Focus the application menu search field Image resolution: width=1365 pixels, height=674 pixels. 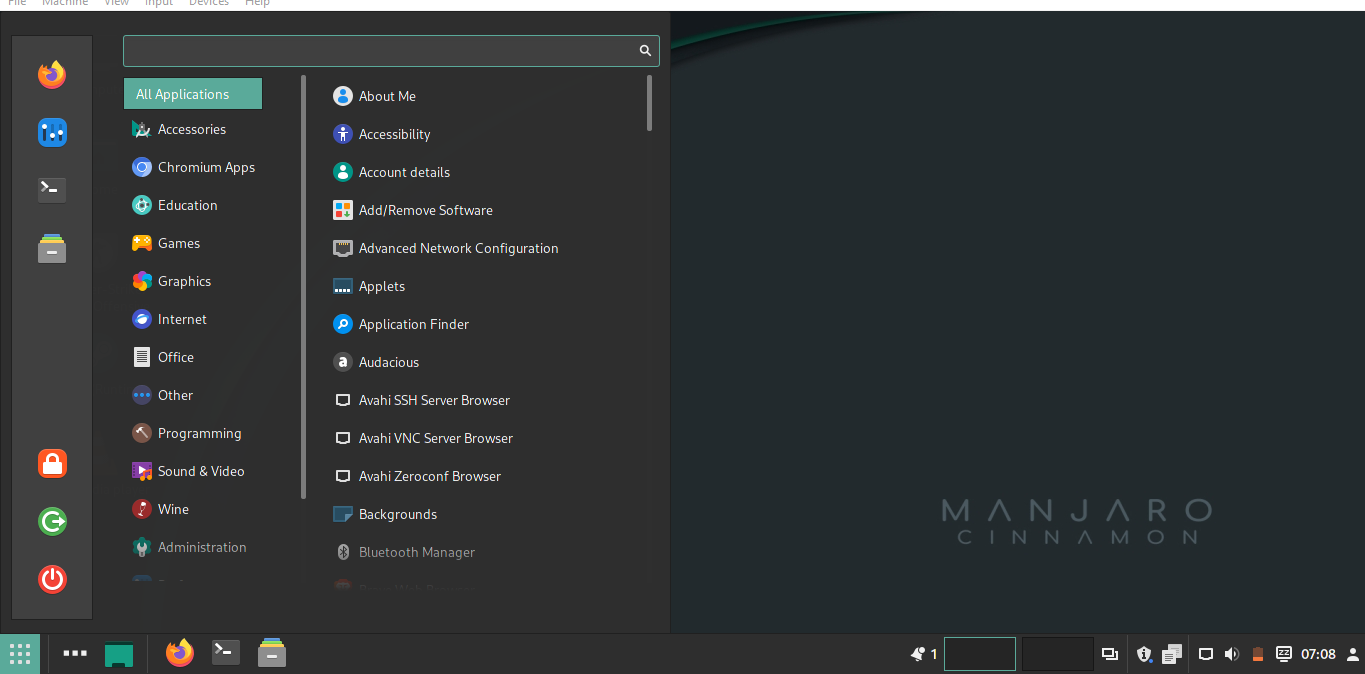pyautogui.click(x=391, y=51)
